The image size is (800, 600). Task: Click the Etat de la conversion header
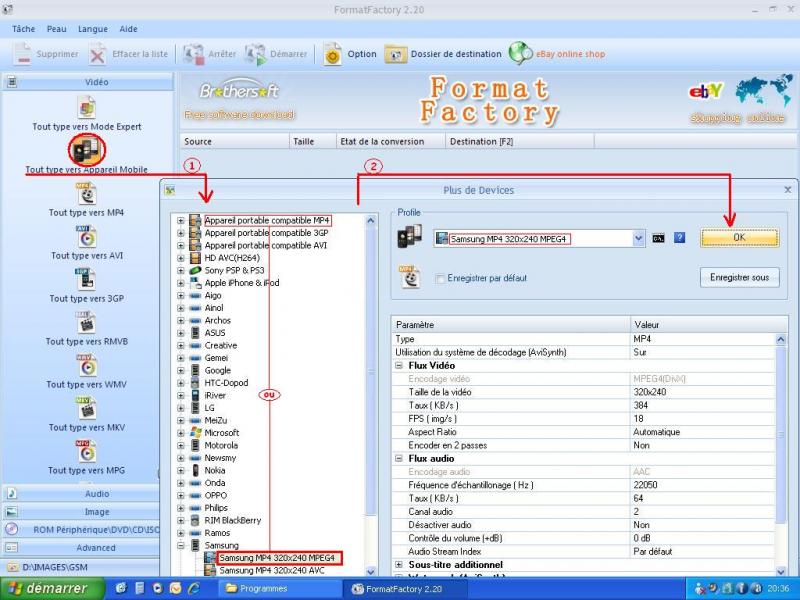click(x=390, y=141)
